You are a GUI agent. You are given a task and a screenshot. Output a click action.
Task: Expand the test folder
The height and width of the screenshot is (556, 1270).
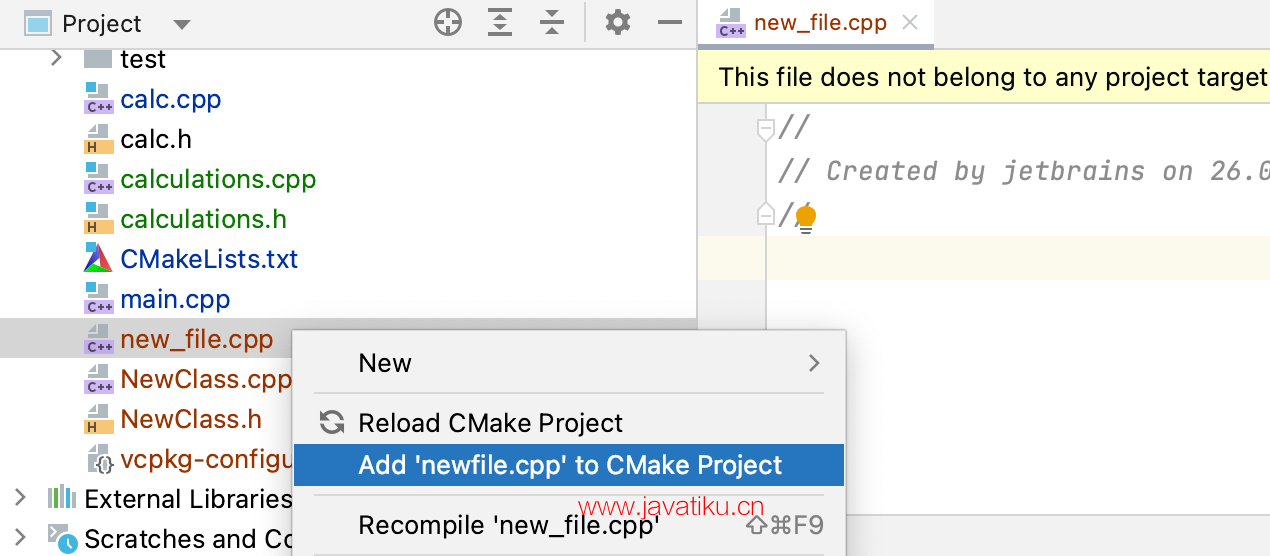pos(56,59)
